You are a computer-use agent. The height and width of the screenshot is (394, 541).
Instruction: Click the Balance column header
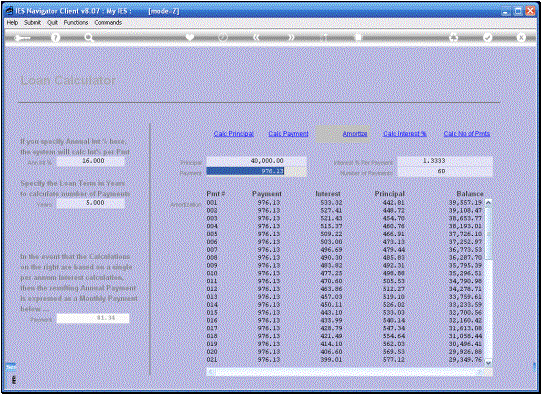tap(470, 194)
